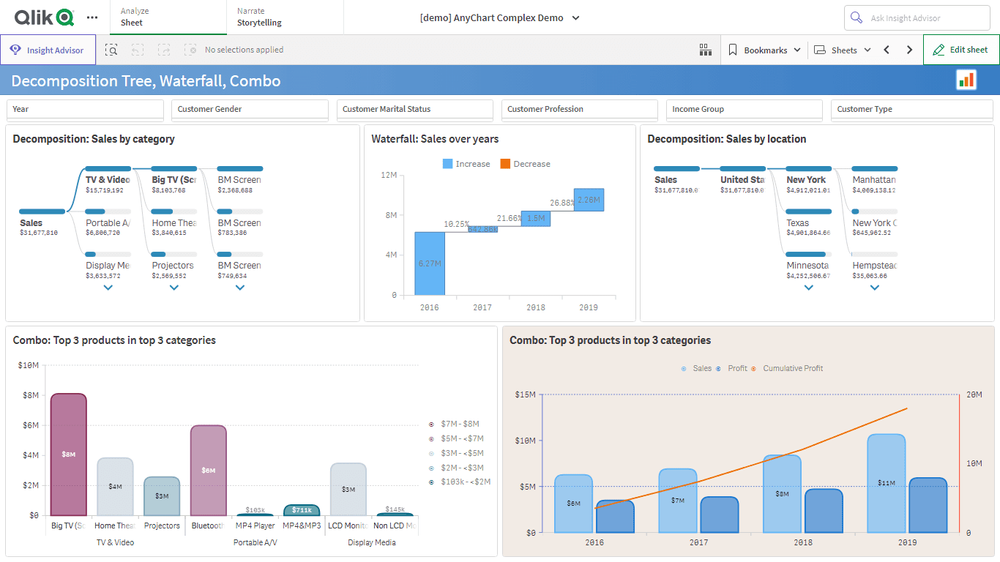Click the bar chart icon in title bar

(966, 80)
